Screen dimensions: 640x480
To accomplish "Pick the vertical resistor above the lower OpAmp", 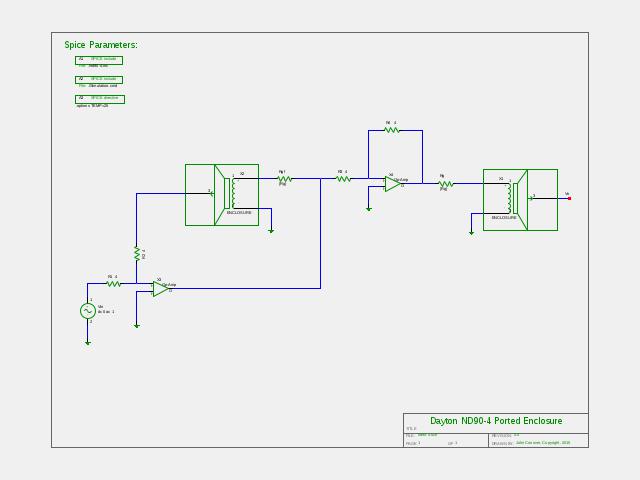I will tap(137, 253).
